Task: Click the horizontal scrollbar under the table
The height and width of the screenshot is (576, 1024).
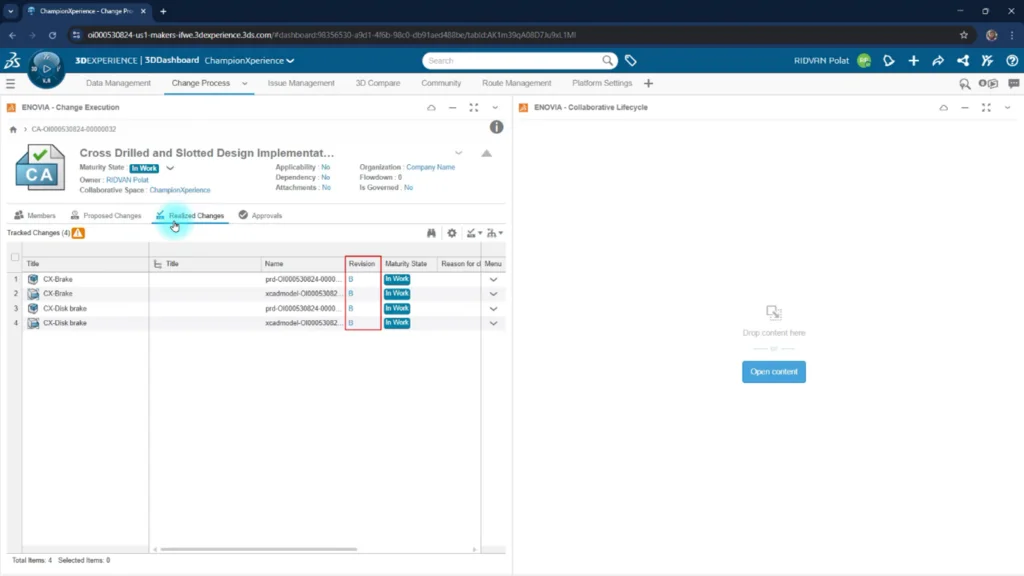Action: tap(259, 549)
